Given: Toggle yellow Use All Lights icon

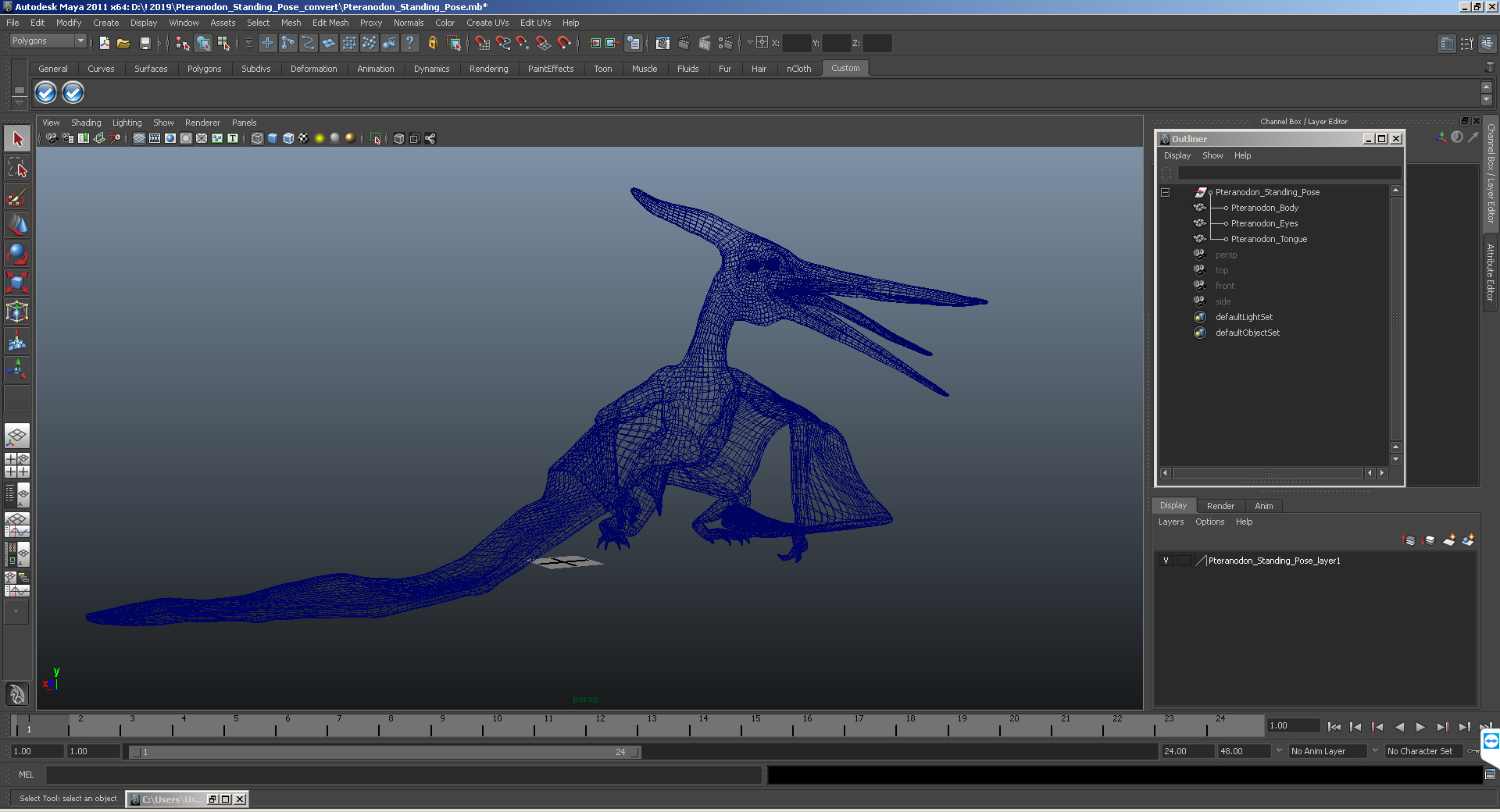Looking at the screenshot, I should pyautogui.click(x=320, y=138).
